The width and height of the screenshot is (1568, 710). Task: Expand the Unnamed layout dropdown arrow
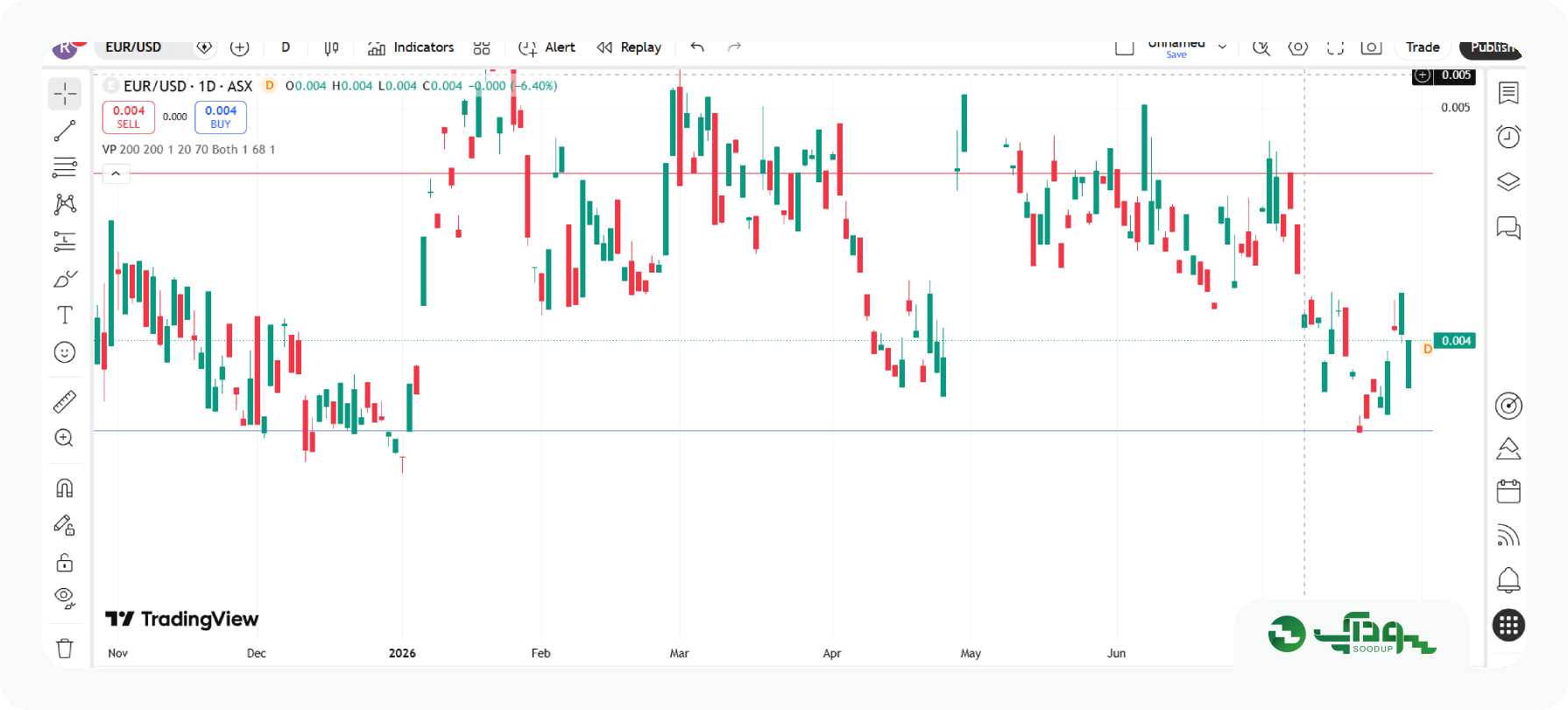[1222, 47]
